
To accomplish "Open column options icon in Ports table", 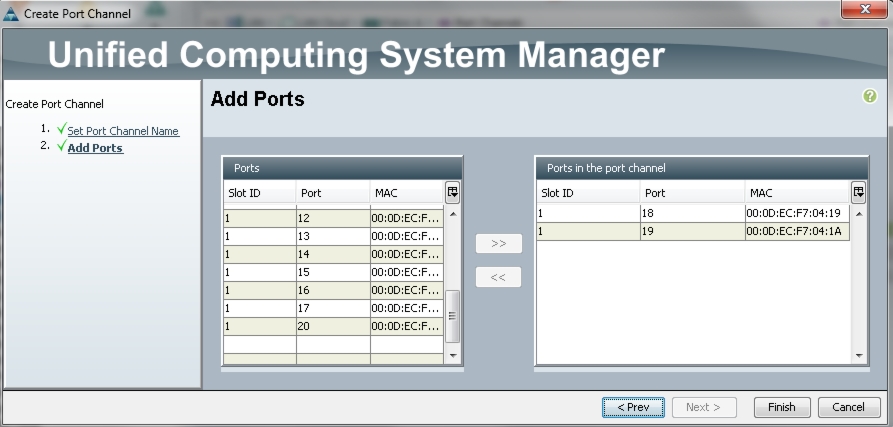I will click(x=453, y=192).
